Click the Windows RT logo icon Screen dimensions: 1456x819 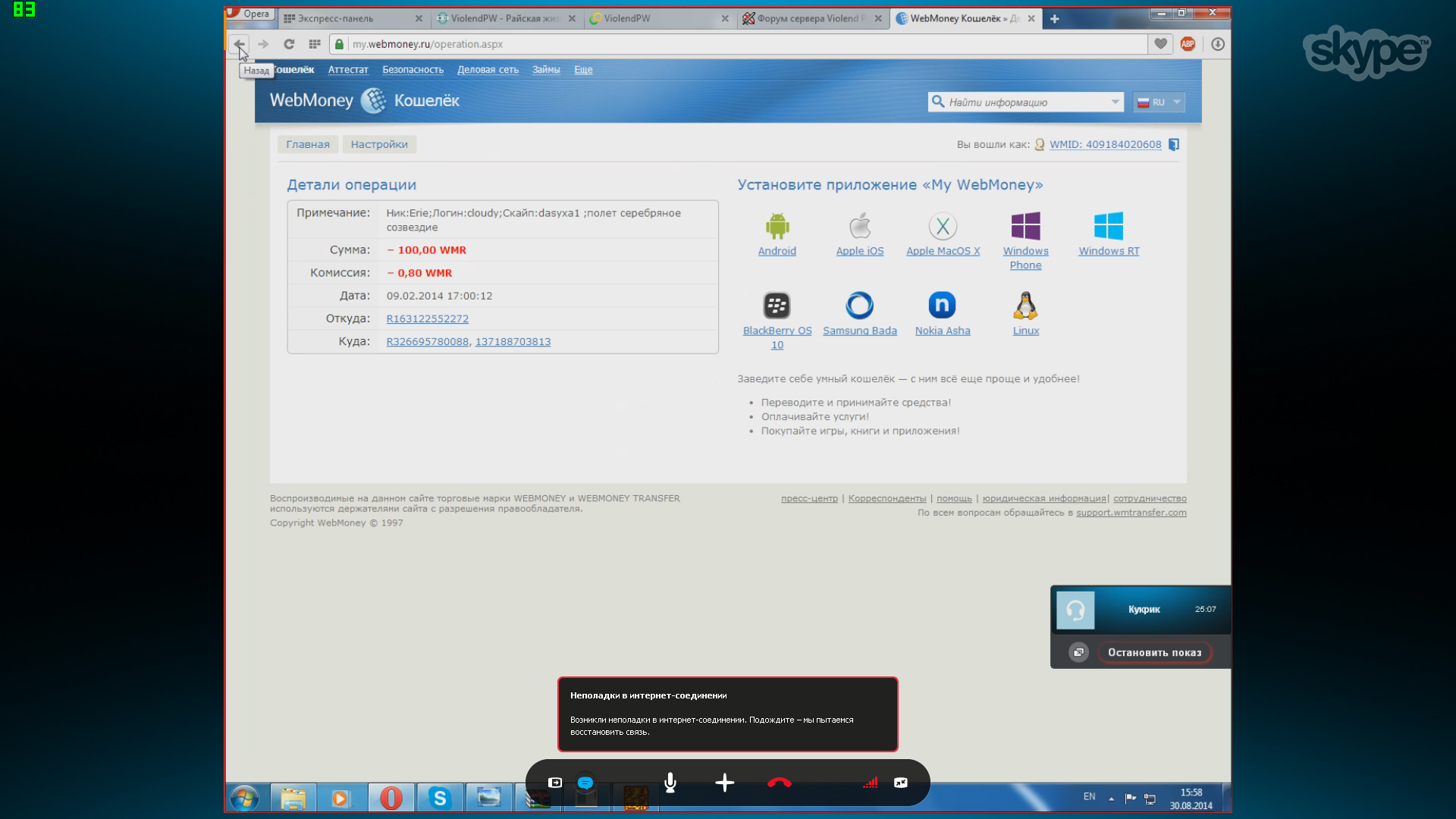[1109, 226]
